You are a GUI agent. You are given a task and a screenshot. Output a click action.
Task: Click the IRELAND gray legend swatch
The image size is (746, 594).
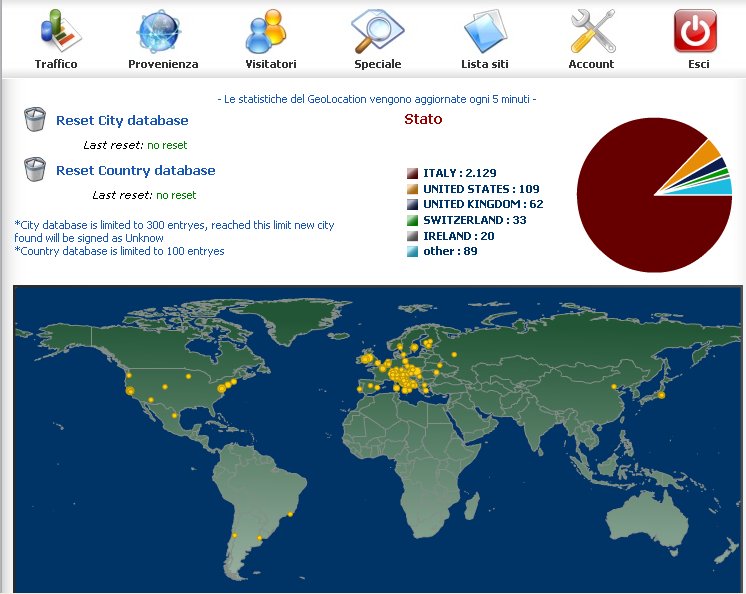coord(412,236)
